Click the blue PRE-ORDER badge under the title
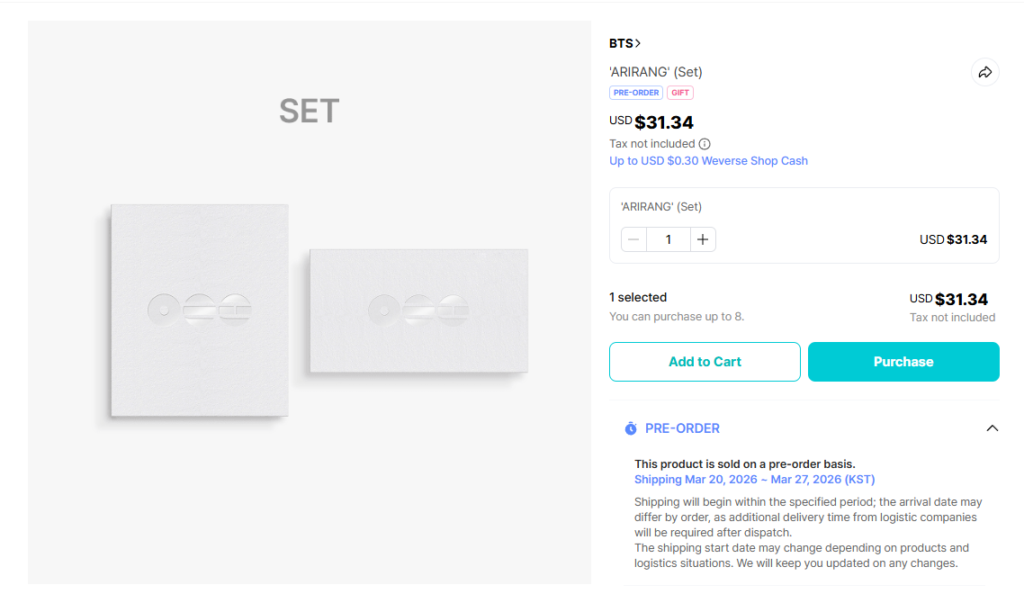The width and height of the screenshot is (1024, 594). pyautogui.click(x=636, y=93)
